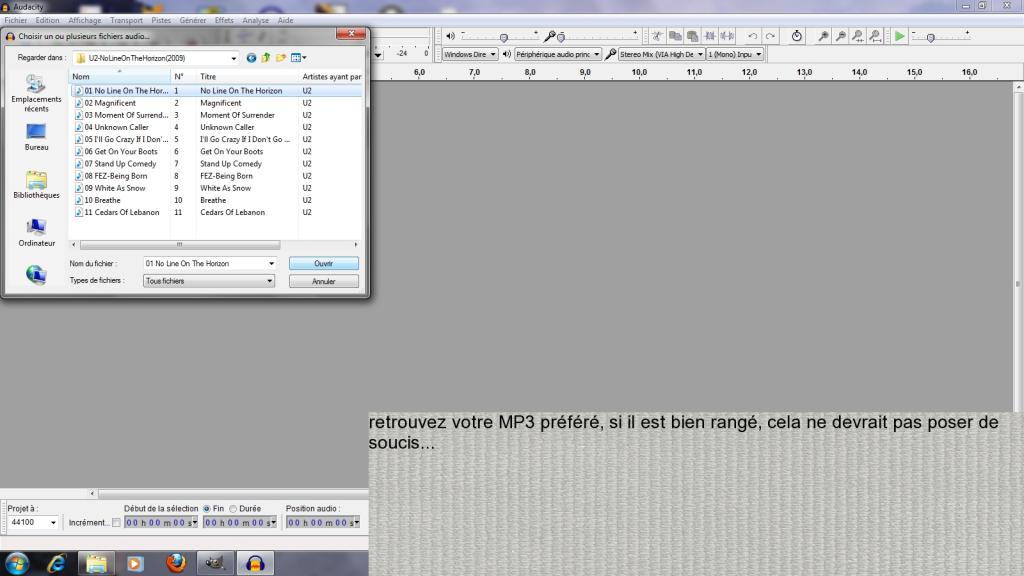Open Windows Explorer from the taskbar

pyautogui.click(x=97, y=563)
